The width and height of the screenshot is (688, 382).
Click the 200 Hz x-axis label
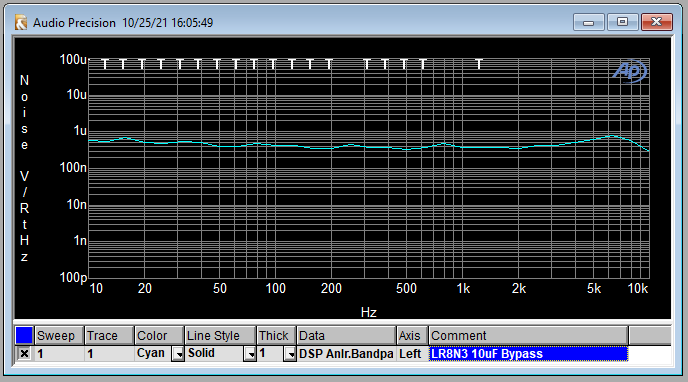[x=331, y=289]
